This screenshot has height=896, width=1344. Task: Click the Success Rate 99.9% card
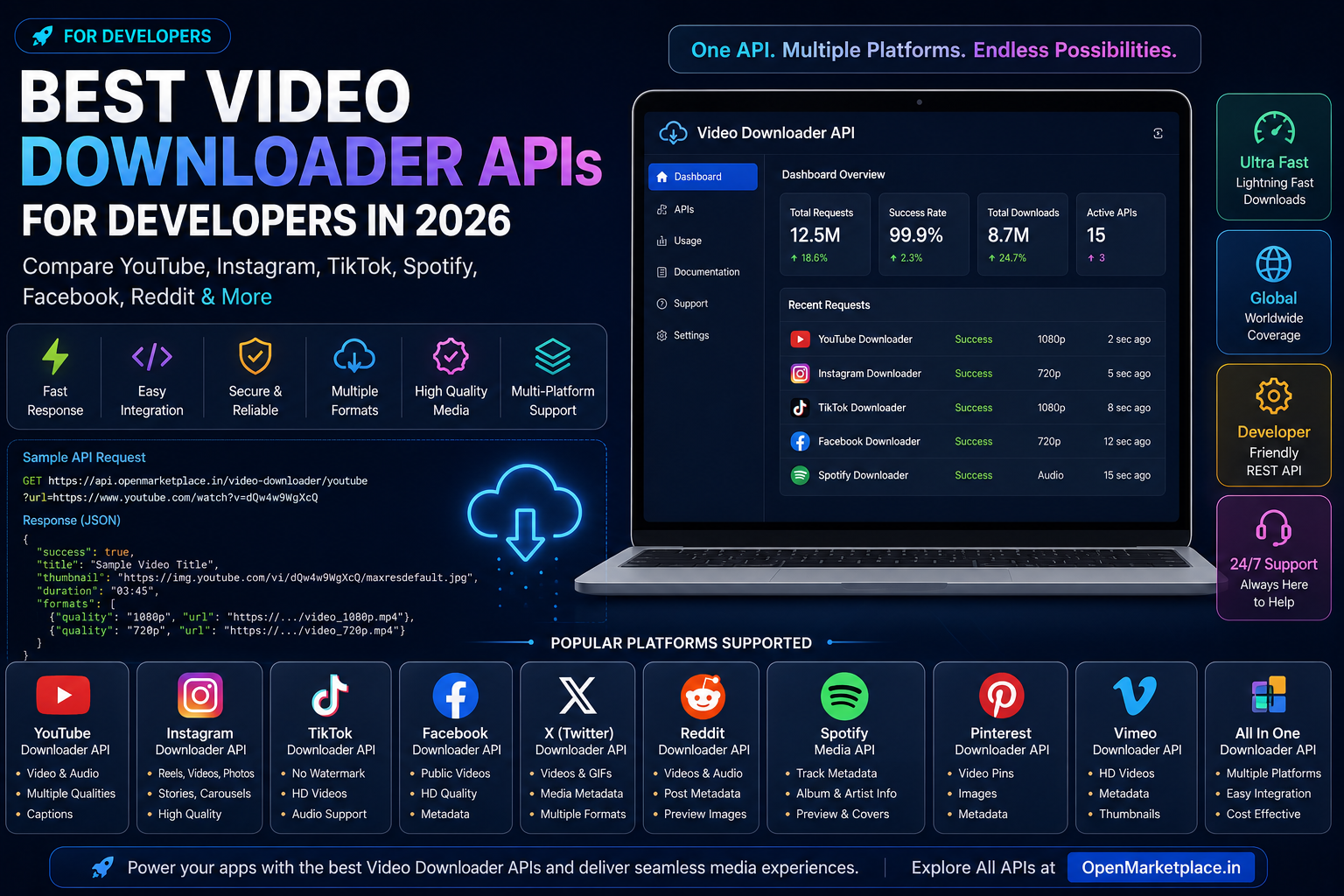924,234
